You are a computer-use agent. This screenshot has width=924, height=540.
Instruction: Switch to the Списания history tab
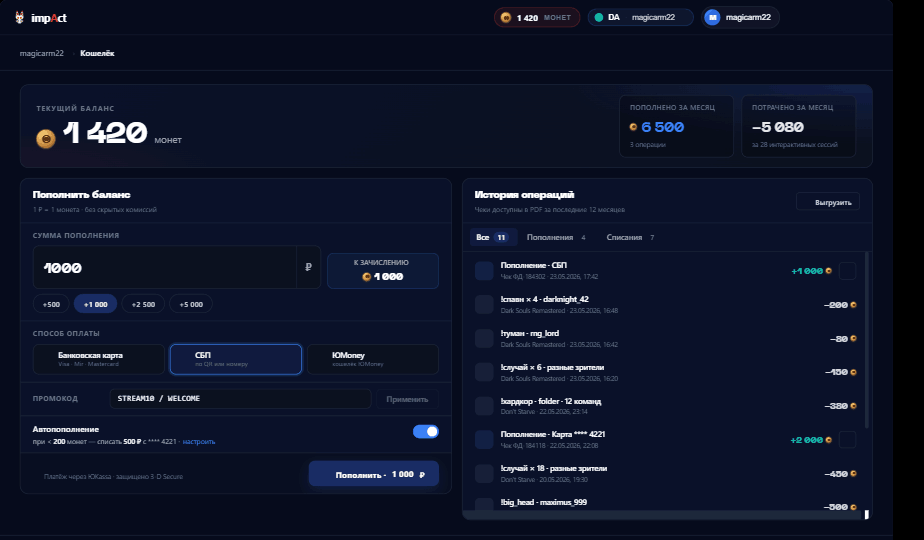[630, 237]
